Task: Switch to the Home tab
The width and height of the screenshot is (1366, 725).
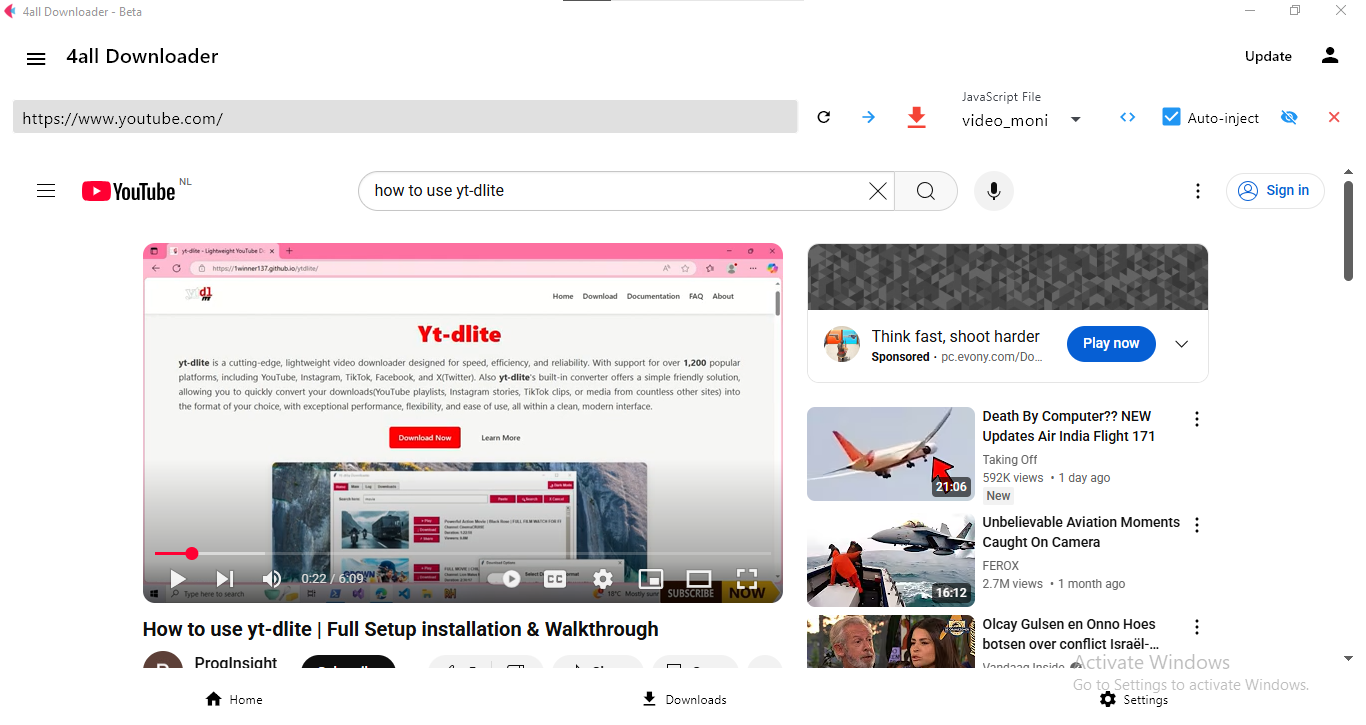Action: coord(234,699)
